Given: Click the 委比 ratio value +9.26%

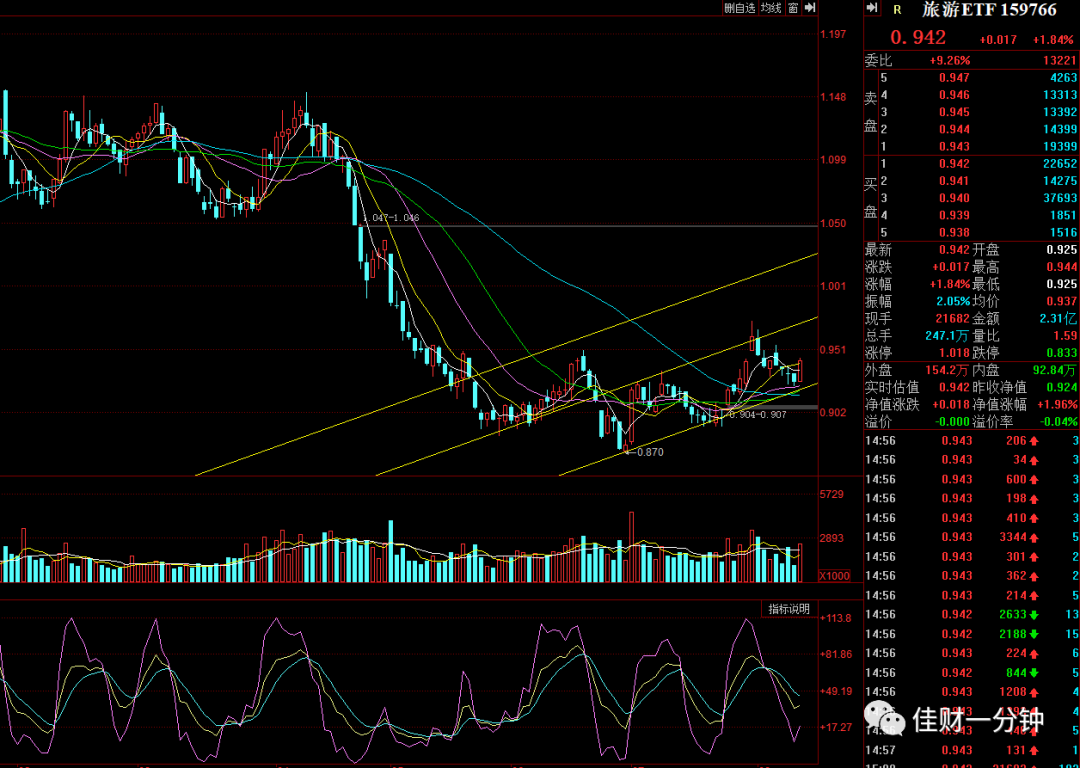Looking at the screenshot, I should [950, 61].
